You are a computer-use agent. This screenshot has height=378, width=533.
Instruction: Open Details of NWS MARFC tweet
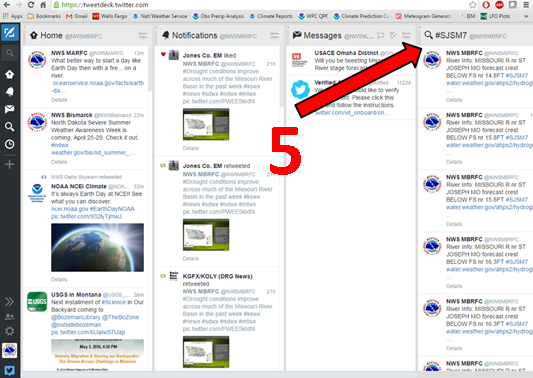tap(59, 100)
